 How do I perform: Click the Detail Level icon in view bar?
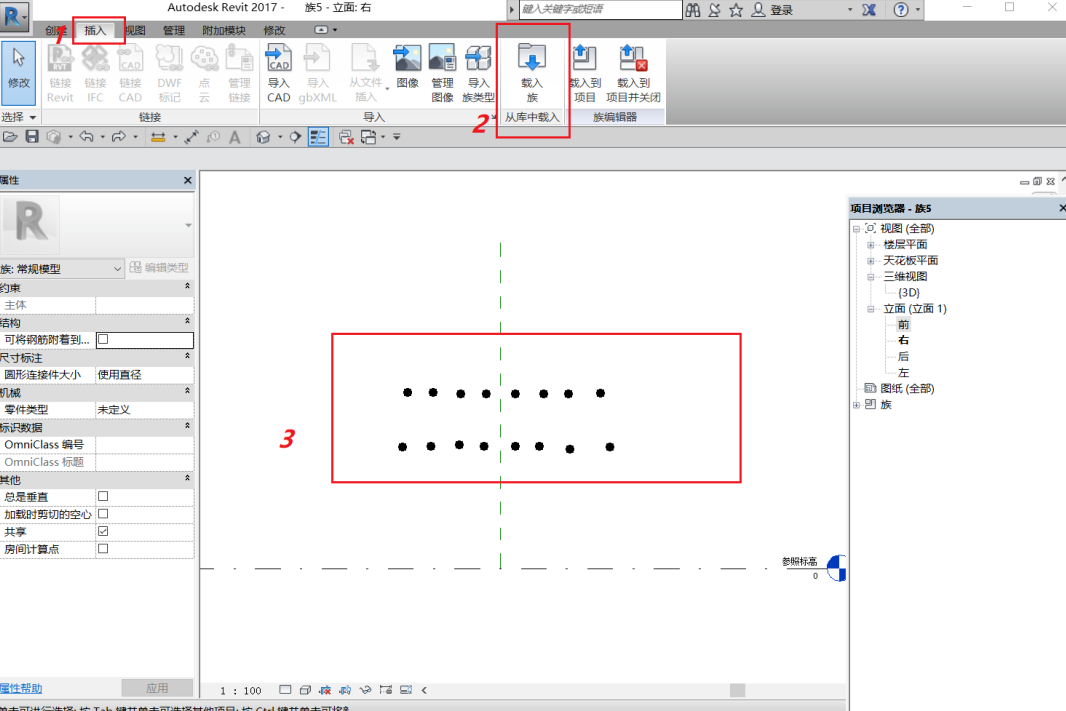[285, 690]
